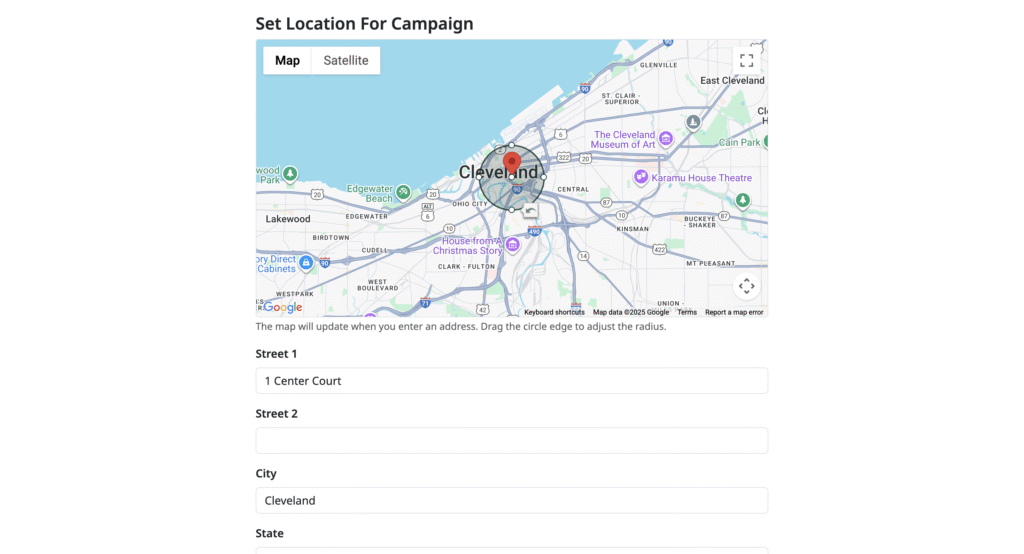This screenshot has height=554, width=1024.
Task: Click the circle's top edge handle
Action: pyautogui.click(x=512, y=145)
